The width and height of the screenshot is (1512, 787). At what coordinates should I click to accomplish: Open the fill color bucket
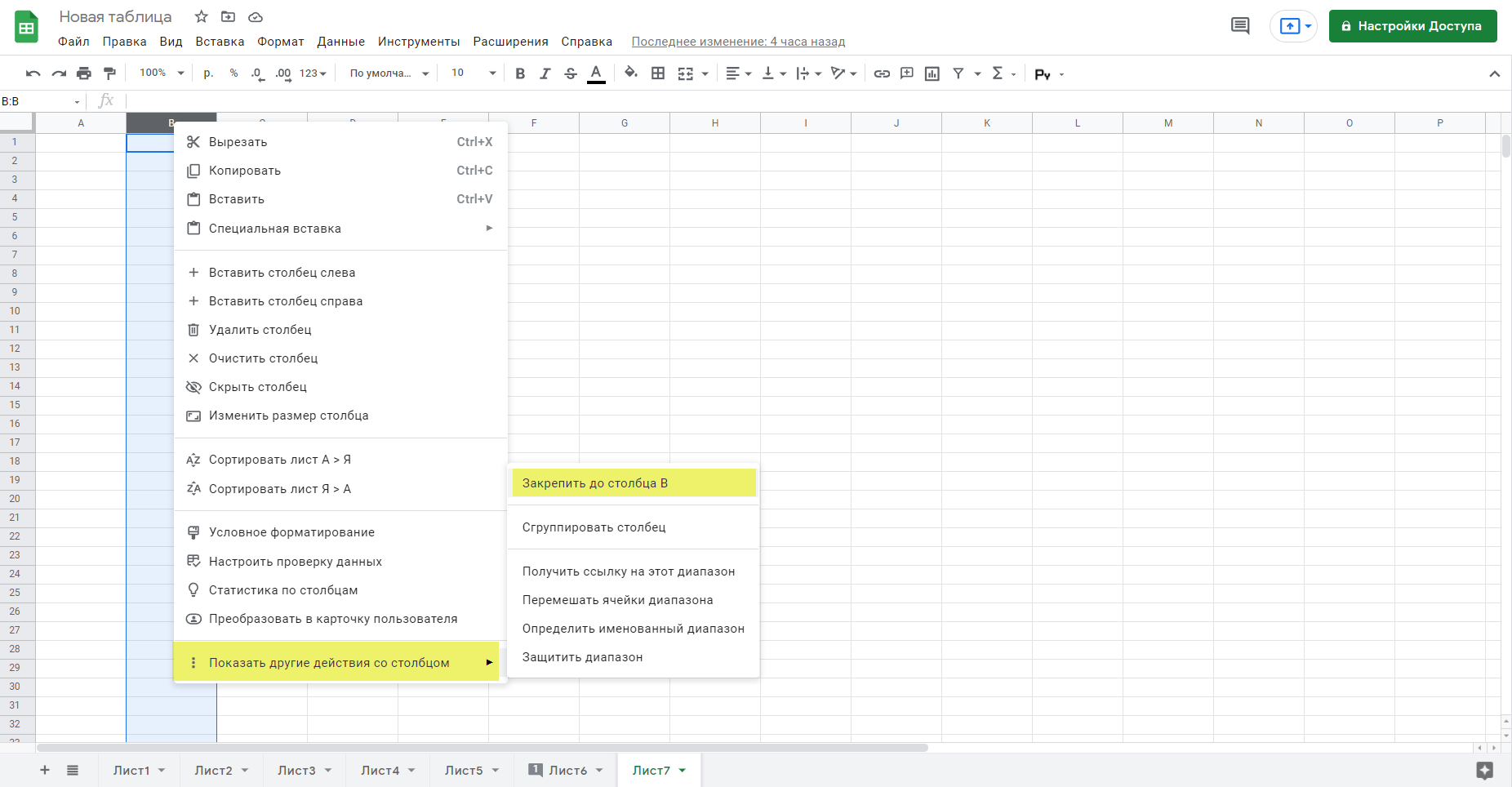tap(631, 73)
